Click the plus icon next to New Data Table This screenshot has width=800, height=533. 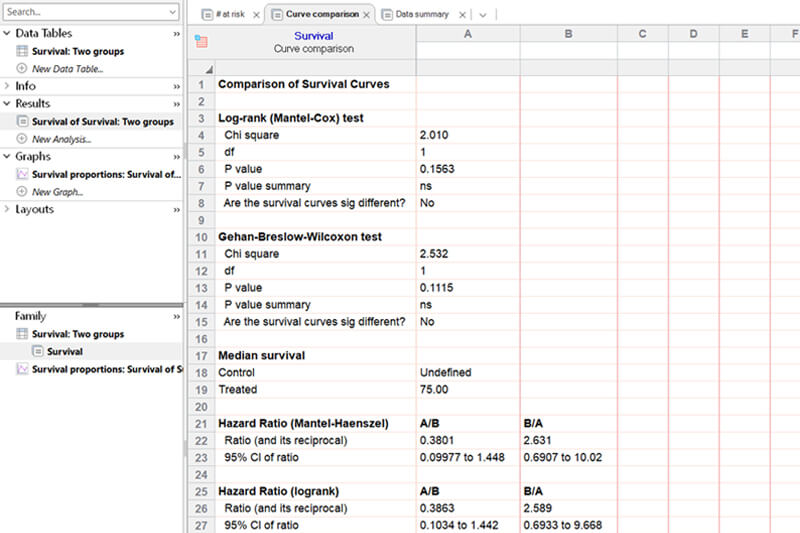(x=22, y=69)
